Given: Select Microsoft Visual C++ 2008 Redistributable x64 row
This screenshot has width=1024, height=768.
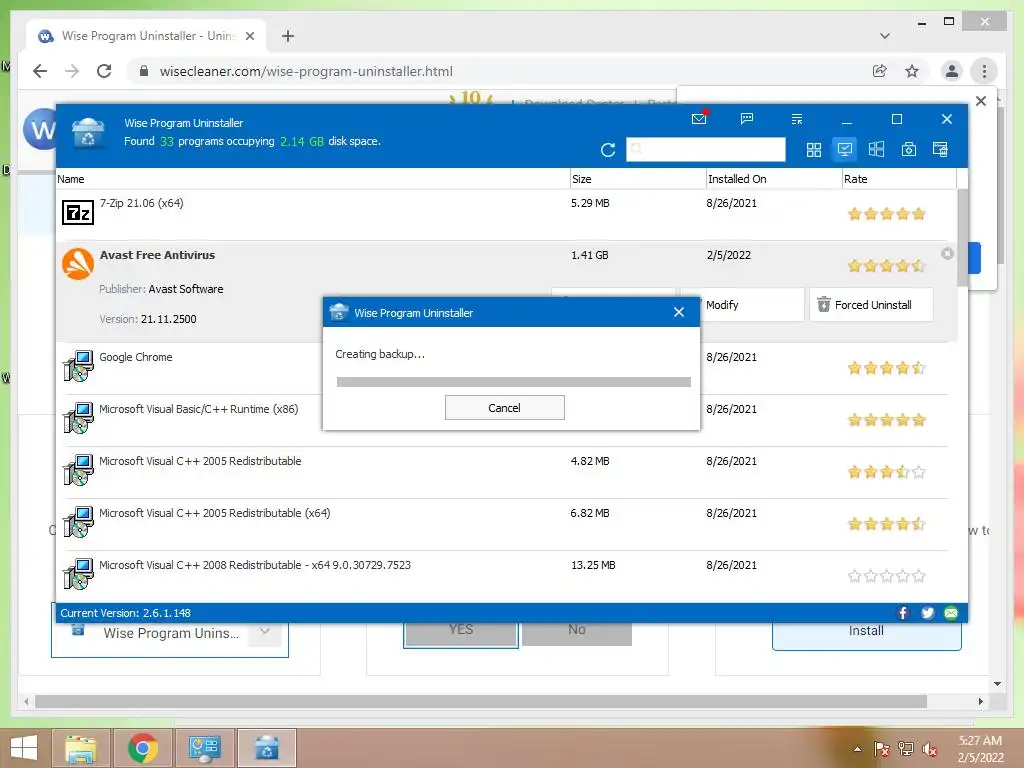Looking at the screenshot, I should coord(505,576).
